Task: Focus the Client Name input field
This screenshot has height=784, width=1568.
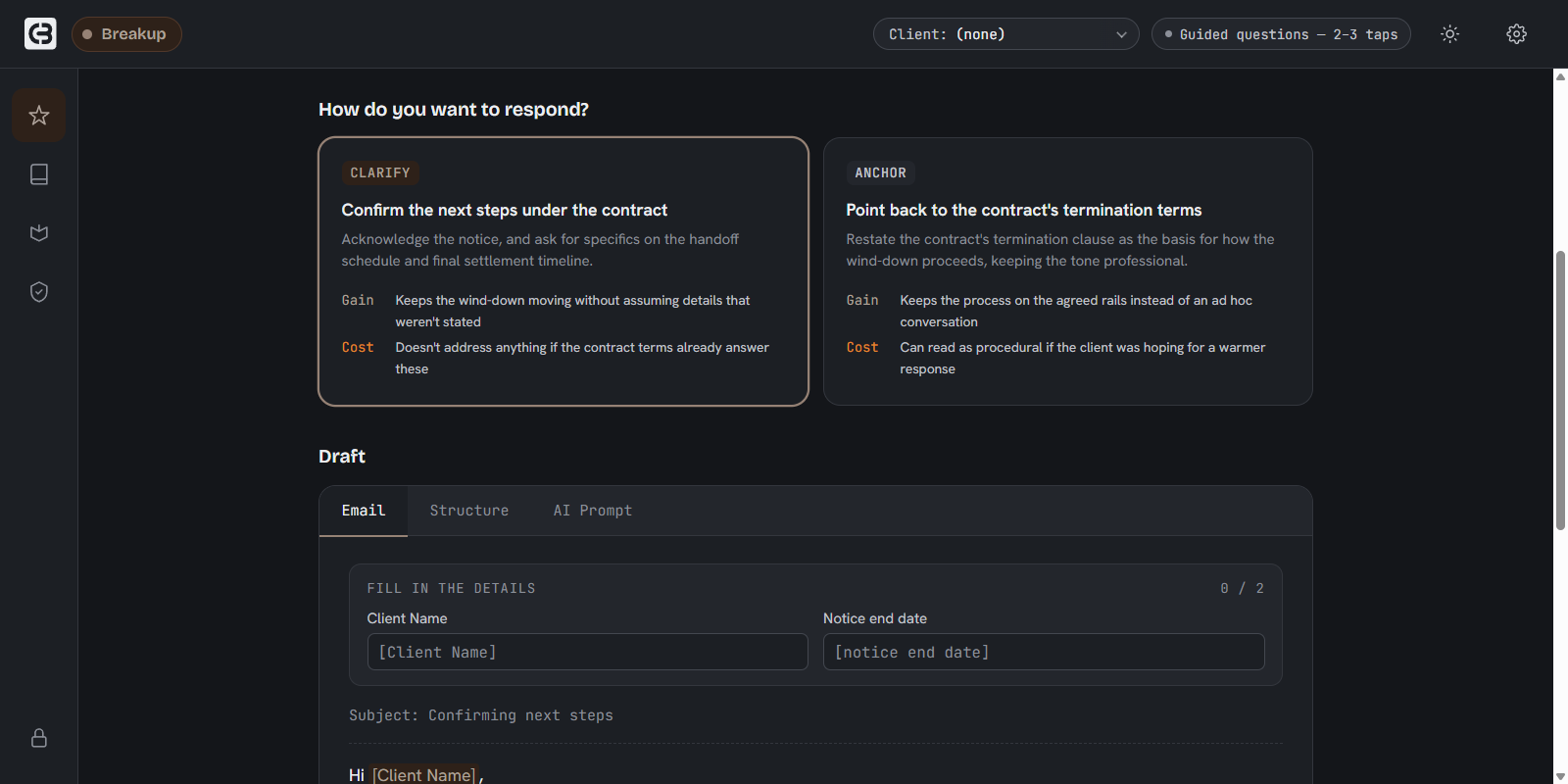Action: click(x=588, y=652)
